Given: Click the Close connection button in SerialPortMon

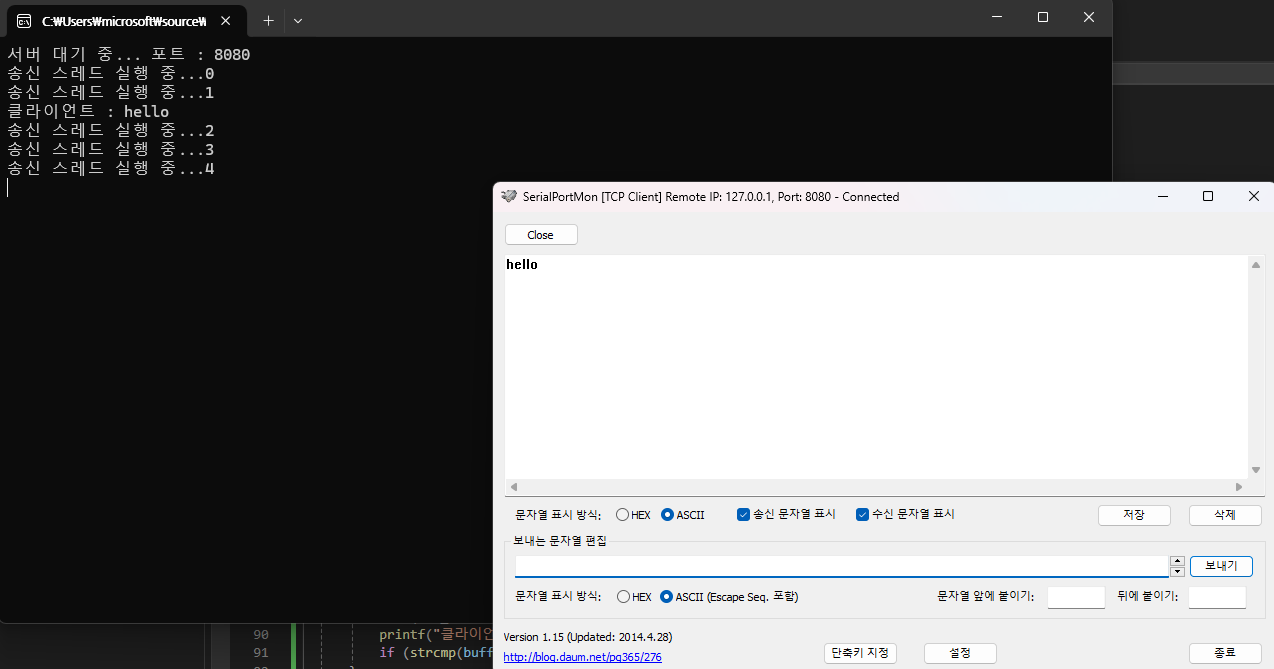Looking at the screenshot, I should [541, 235].
